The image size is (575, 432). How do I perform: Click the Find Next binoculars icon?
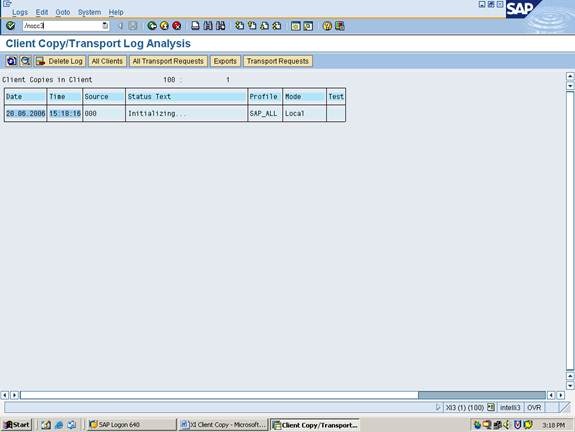click(x=220, y=26)
